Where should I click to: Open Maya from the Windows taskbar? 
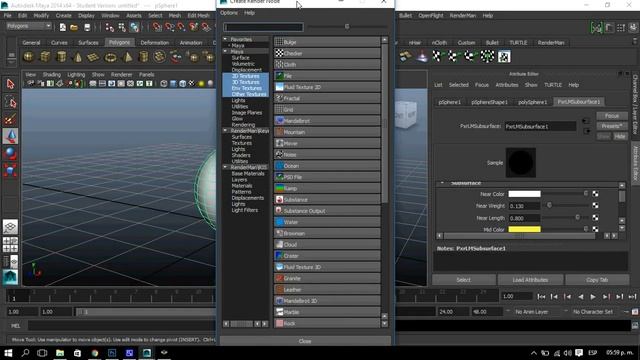point(147,353)
